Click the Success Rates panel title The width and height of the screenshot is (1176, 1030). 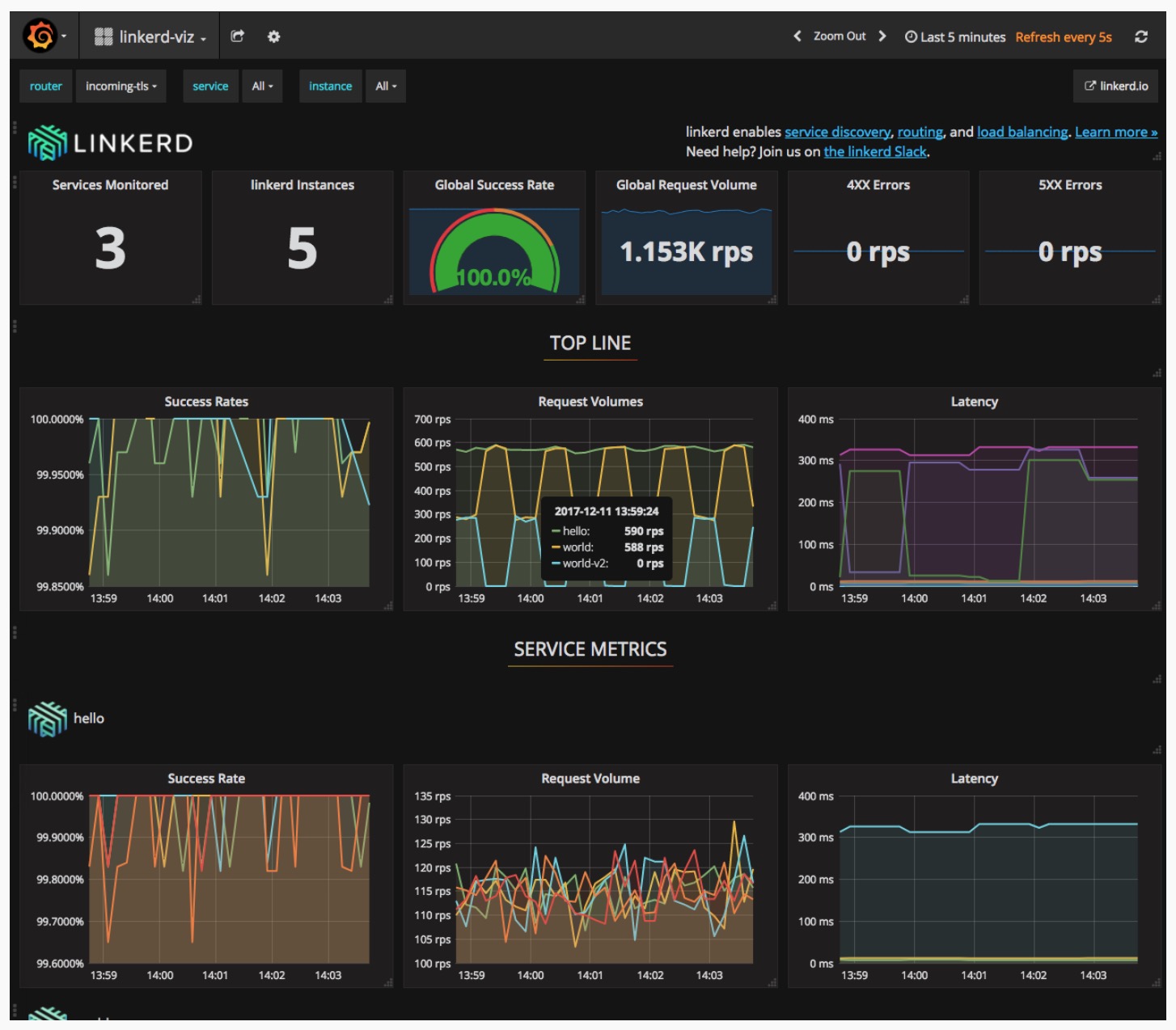(206, 402)
